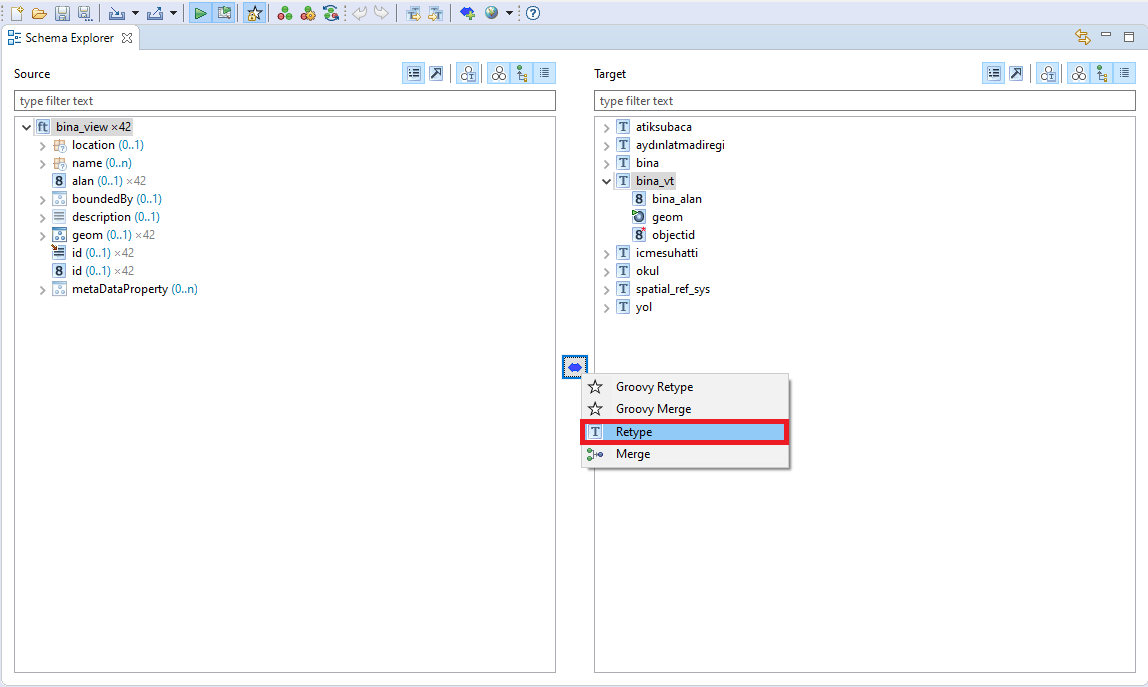Choose Retype from the mapping menu
The height and width of the screenshot is (687, 1148).
pos(685,432)
